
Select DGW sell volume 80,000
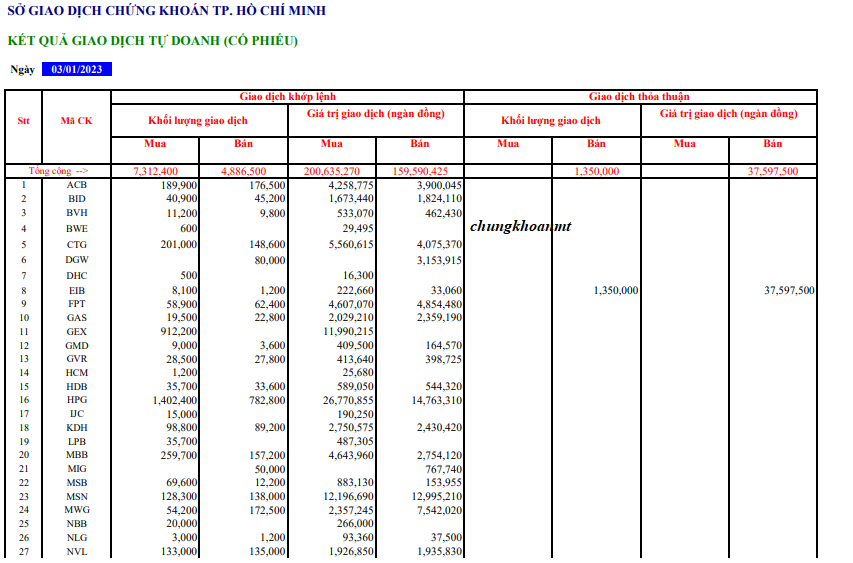tap(270, 261)
